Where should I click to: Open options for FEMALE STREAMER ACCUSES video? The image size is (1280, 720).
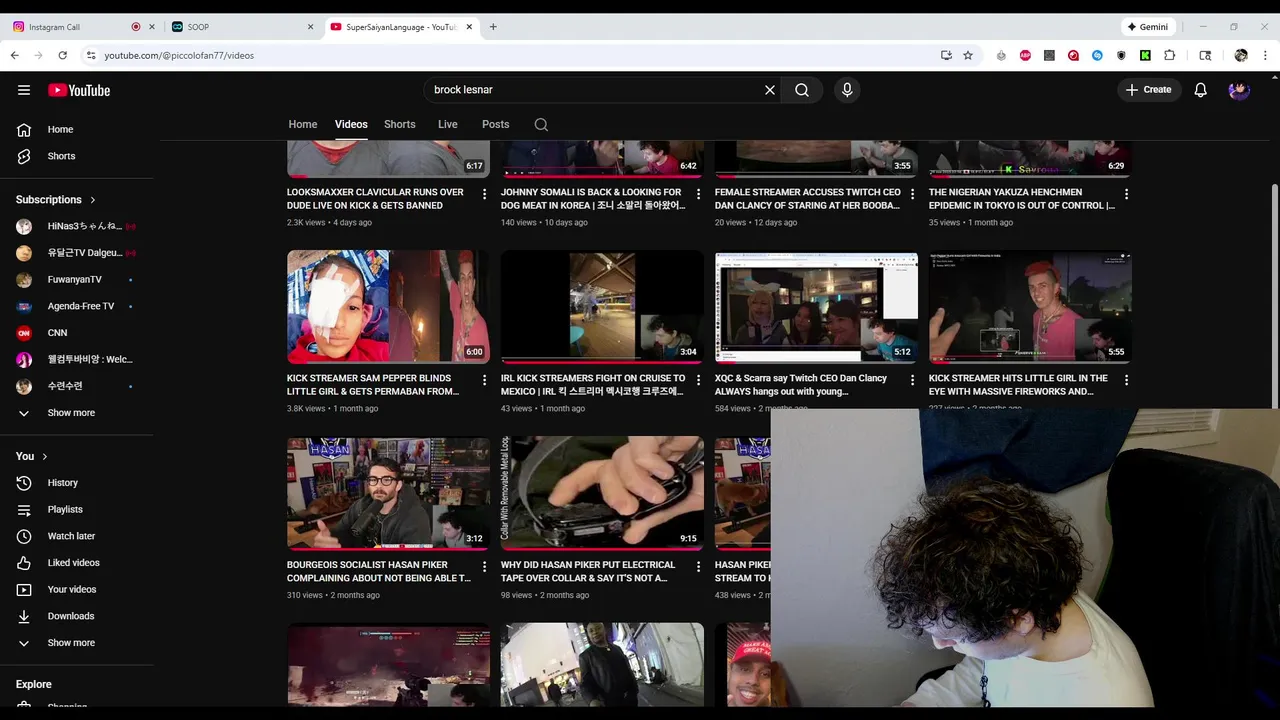click(912, 193)
